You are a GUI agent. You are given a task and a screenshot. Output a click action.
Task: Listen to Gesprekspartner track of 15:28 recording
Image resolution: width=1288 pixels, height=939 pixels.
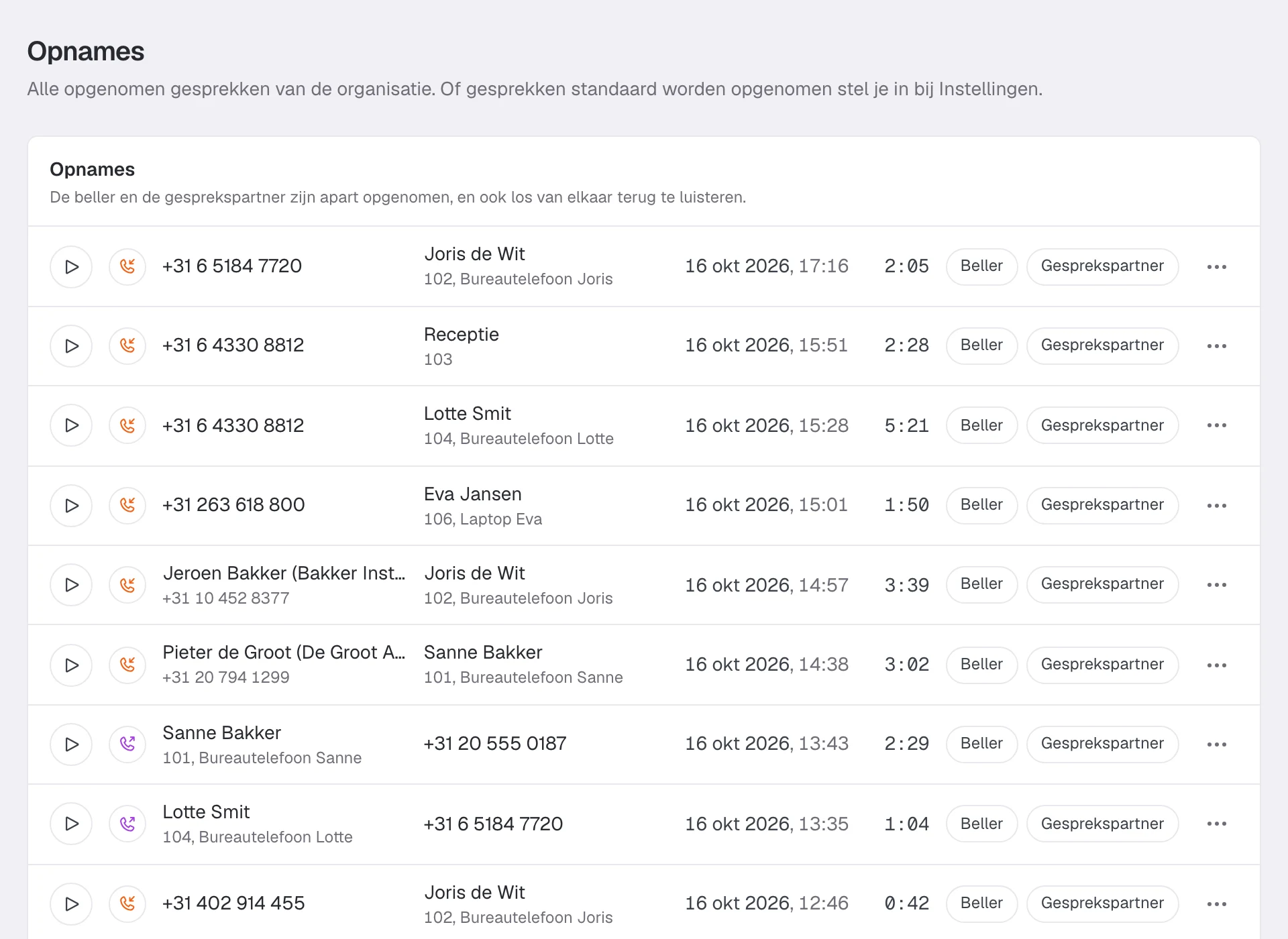(1102, 425)
